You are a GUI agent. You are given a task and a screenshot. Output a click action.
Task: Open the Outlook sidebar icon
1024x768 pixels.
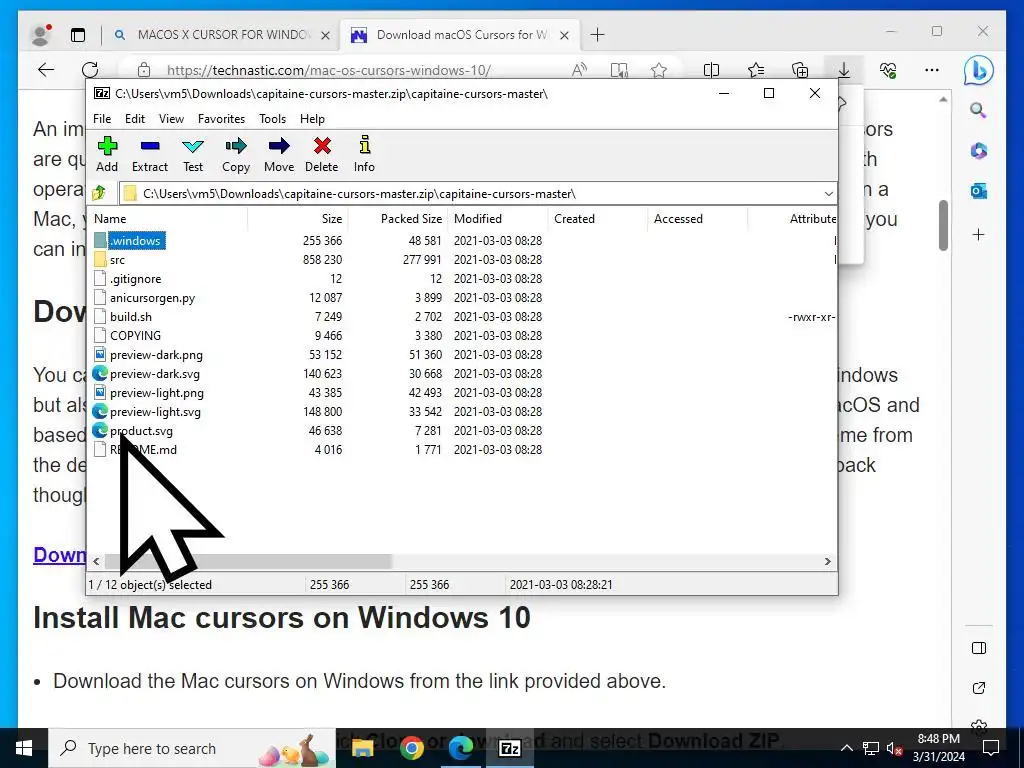978,191
